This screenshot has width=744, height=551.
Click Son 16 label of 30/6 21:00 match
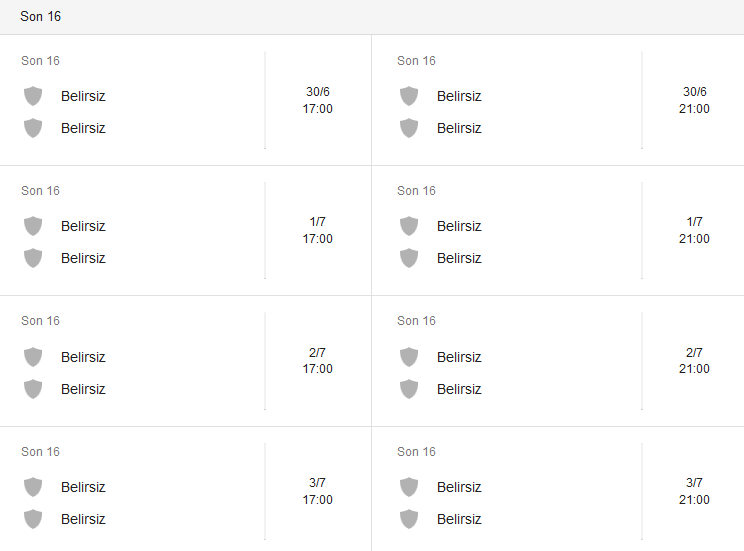(x=416, y=61)
